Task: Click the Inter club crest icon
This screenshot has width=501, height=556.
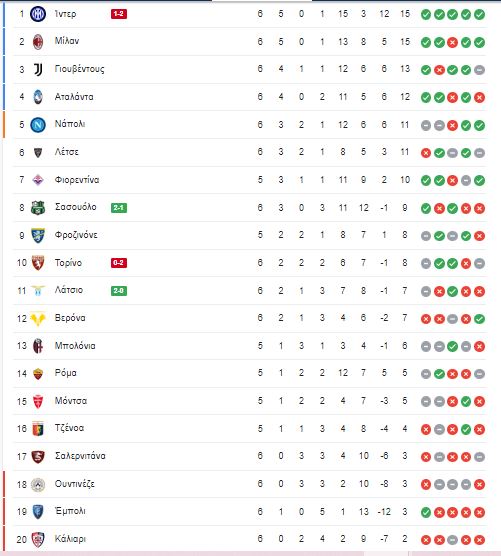Action: 38,14
